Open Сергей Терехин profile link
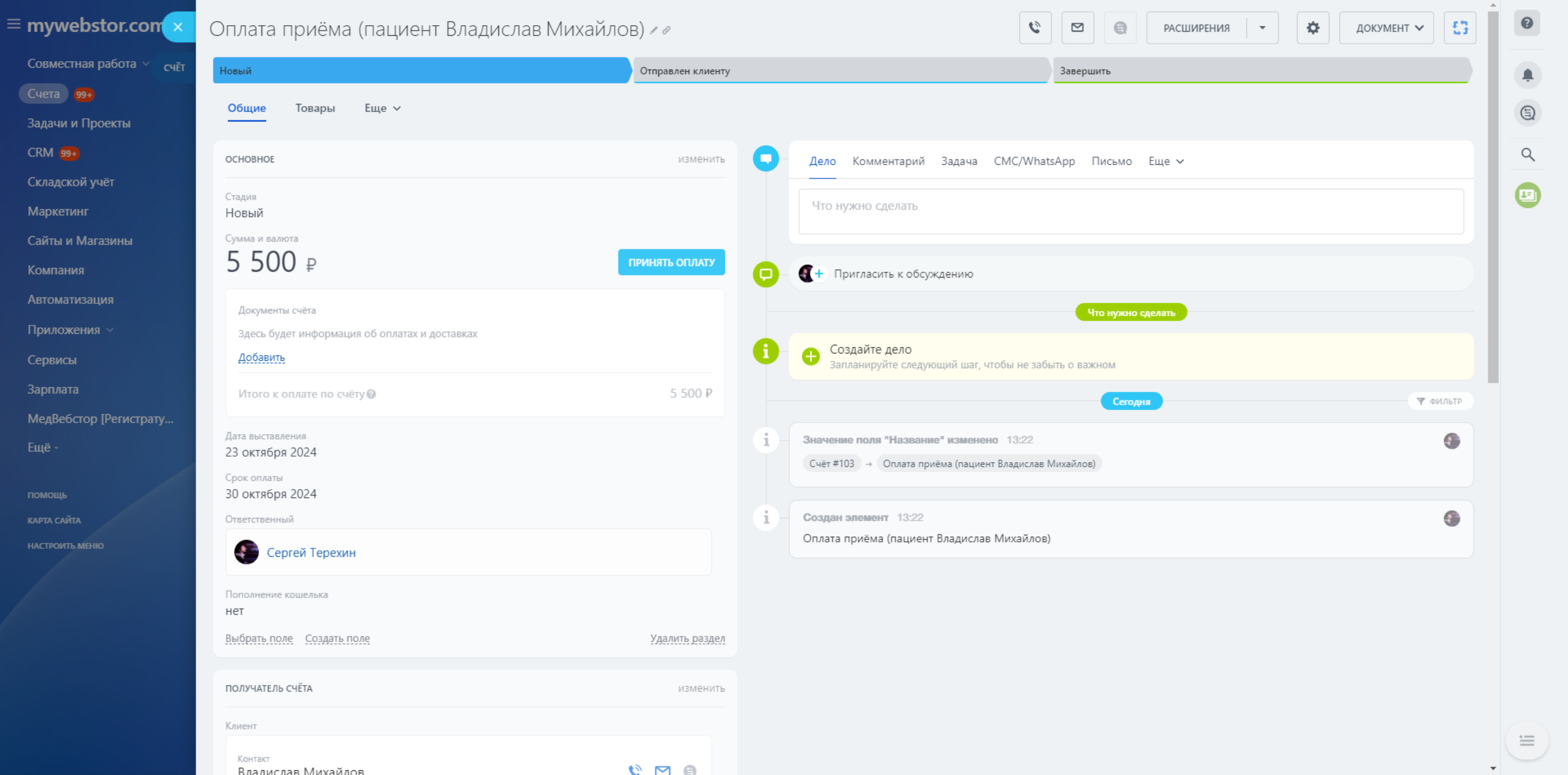 tap(311, 553)
